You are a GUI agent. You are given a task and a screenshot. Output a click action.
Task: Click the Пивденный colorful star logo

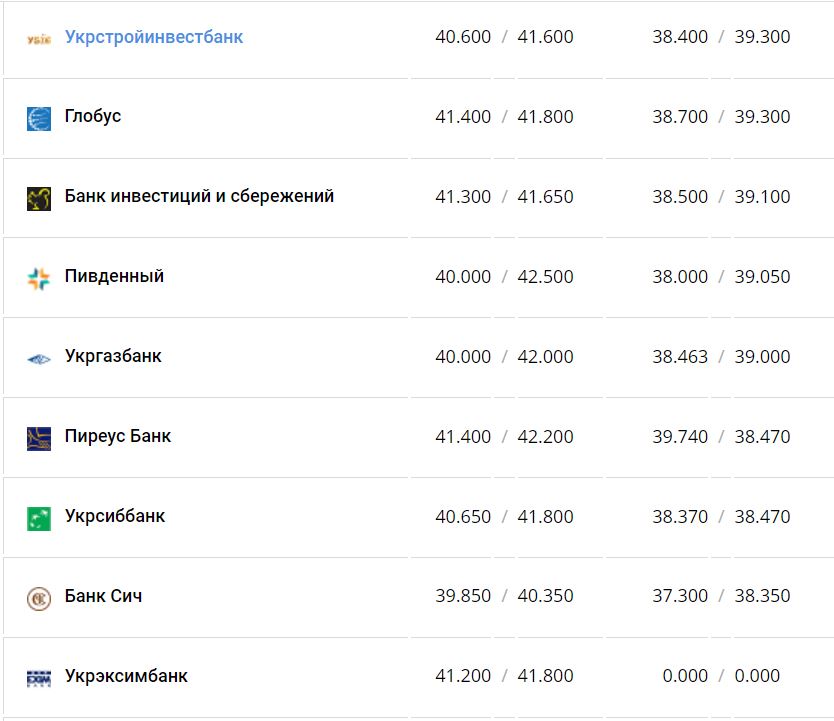click(38, 276)
